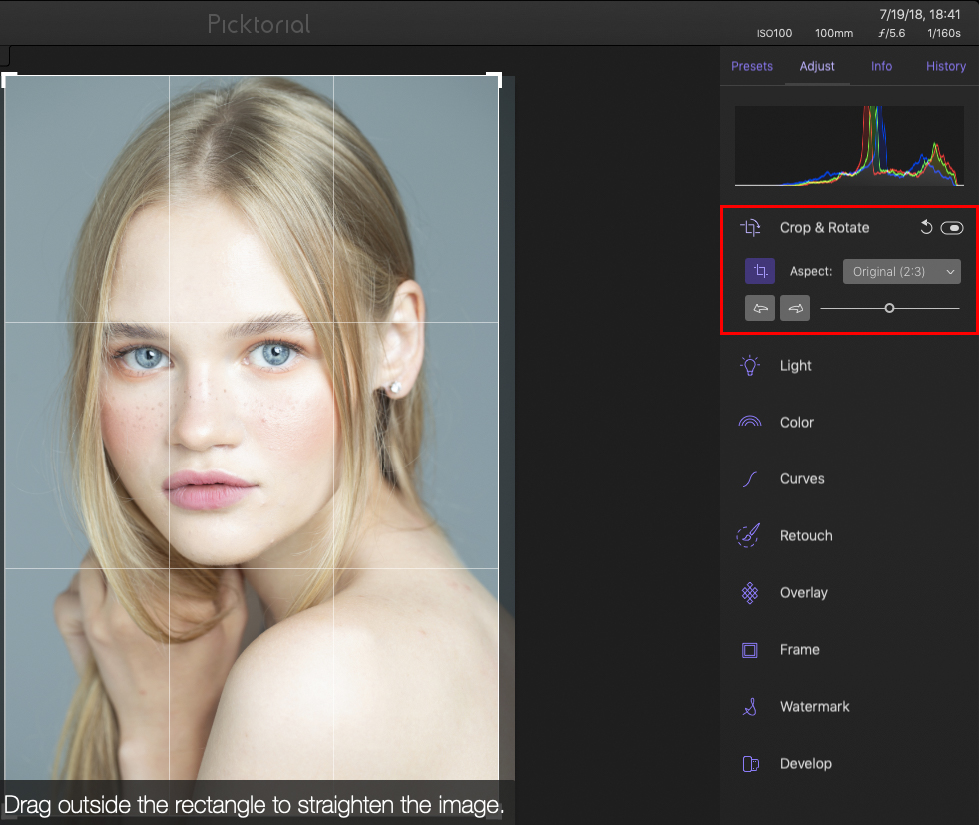This screenshot has width=979, height=825.
Task: Open the History tab
Action: (945, 66)
